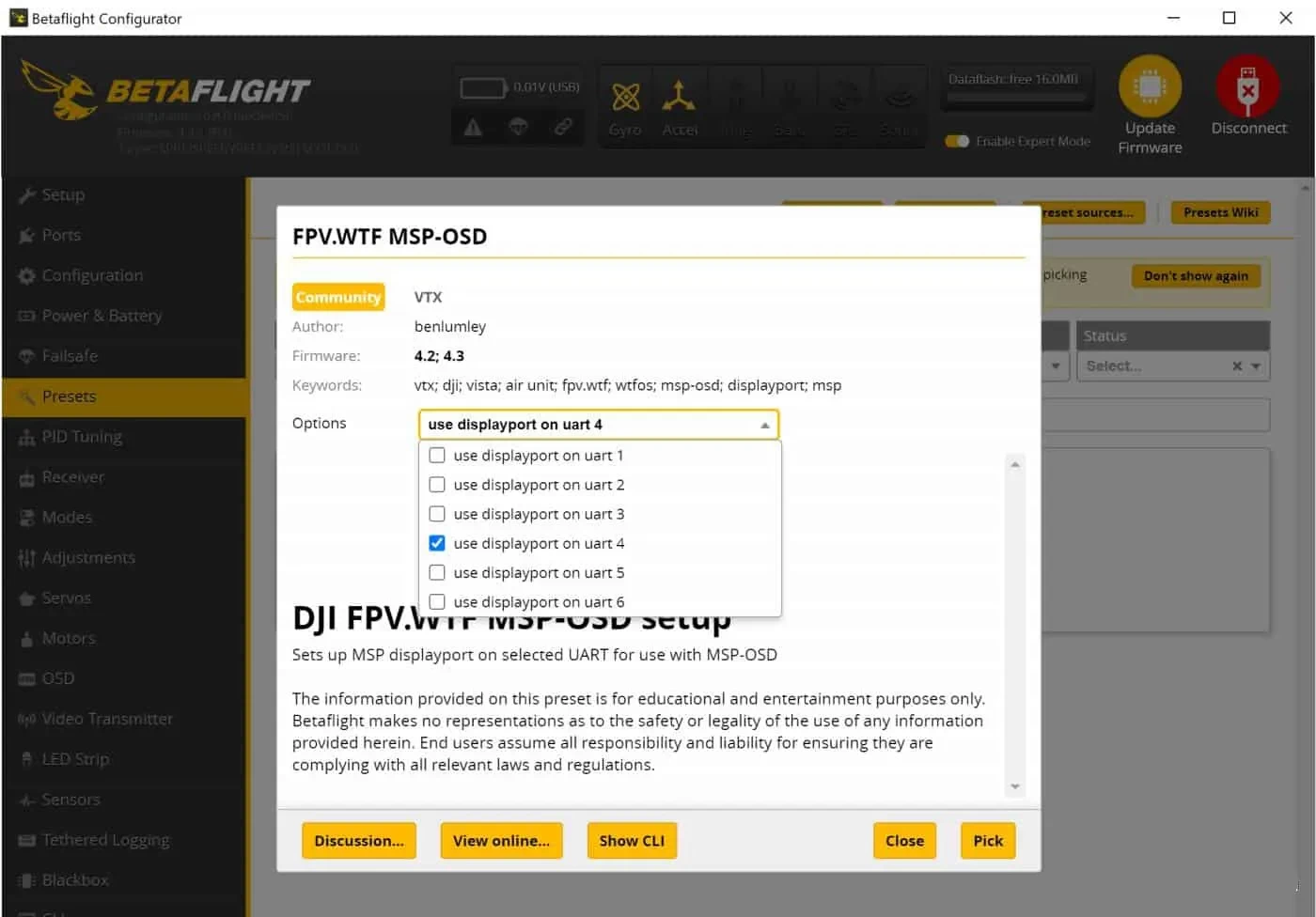This screenshot has height=917, width=1316.
Task: Click the Dataflash free space bar
Action: click(x=1016, y=97)
